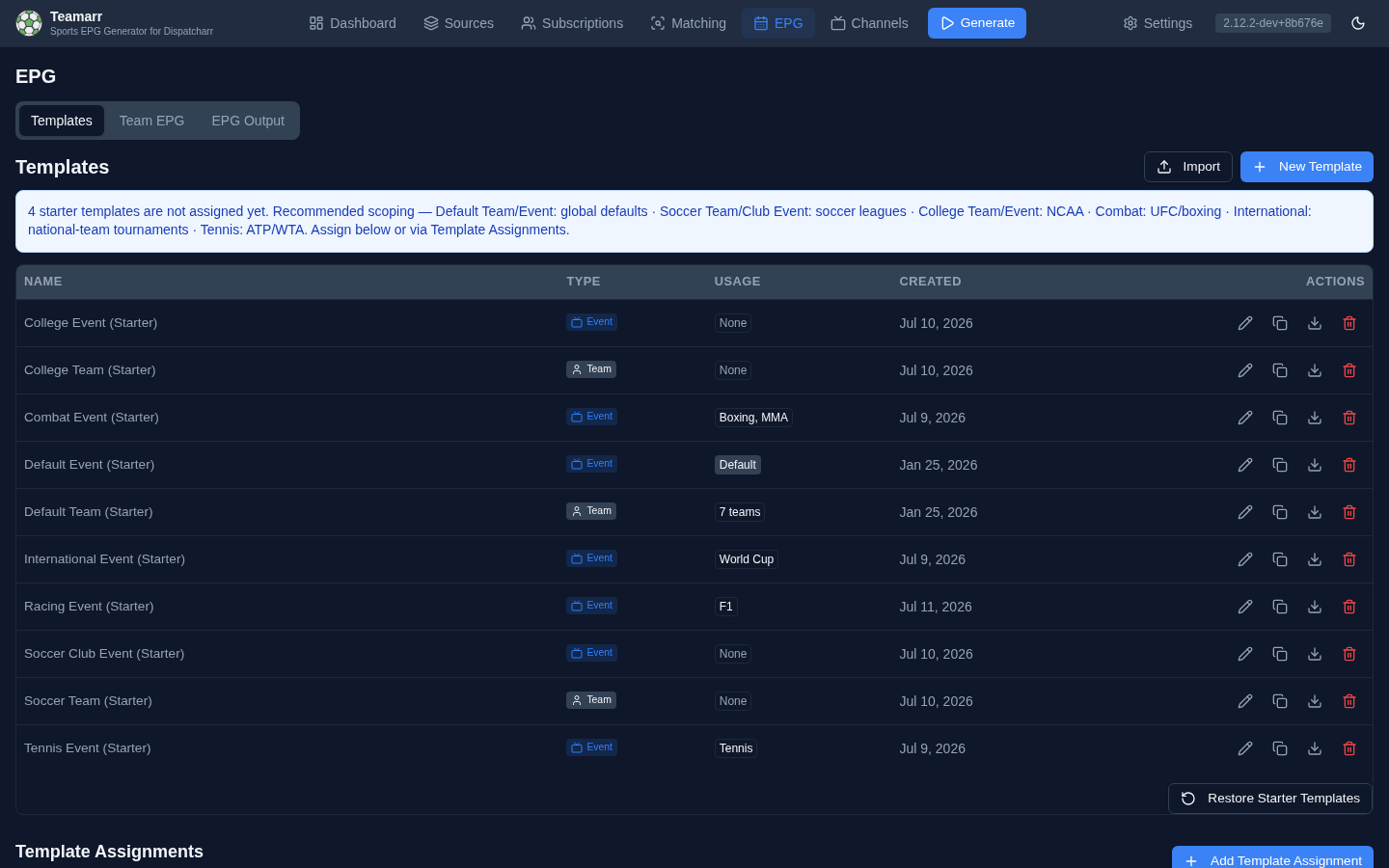Image resolution: width=1389 pixels, height=868 pixels.
Task: Click the Tennis usage badge
Action: click(736, 748)
